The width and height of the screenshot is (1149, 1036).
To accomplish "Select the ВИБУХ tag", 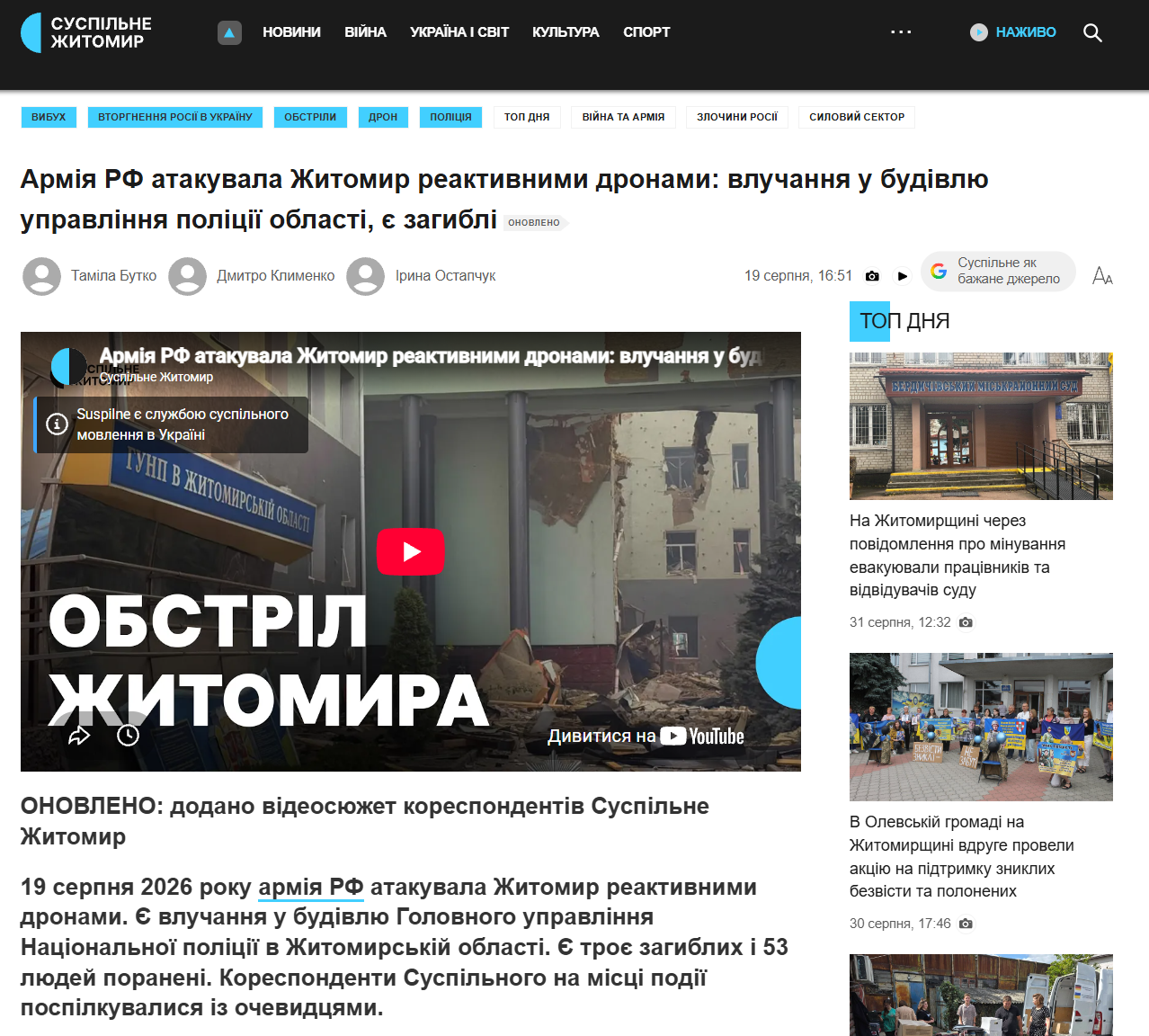I will point(49,117).
